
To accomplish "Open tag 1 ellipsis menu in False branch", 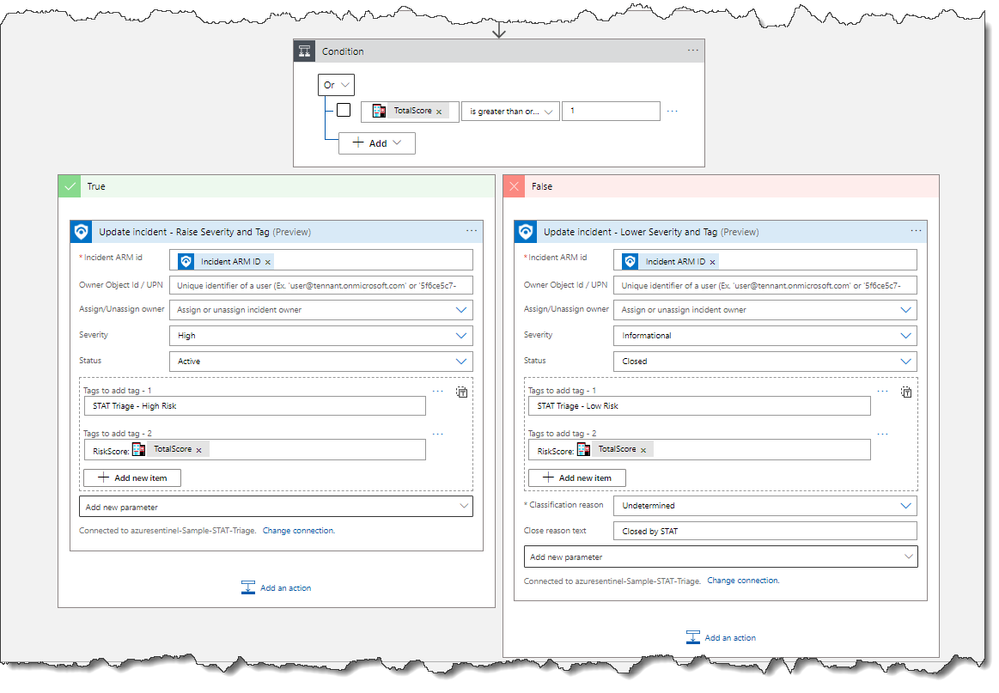I will click(882, 391).
